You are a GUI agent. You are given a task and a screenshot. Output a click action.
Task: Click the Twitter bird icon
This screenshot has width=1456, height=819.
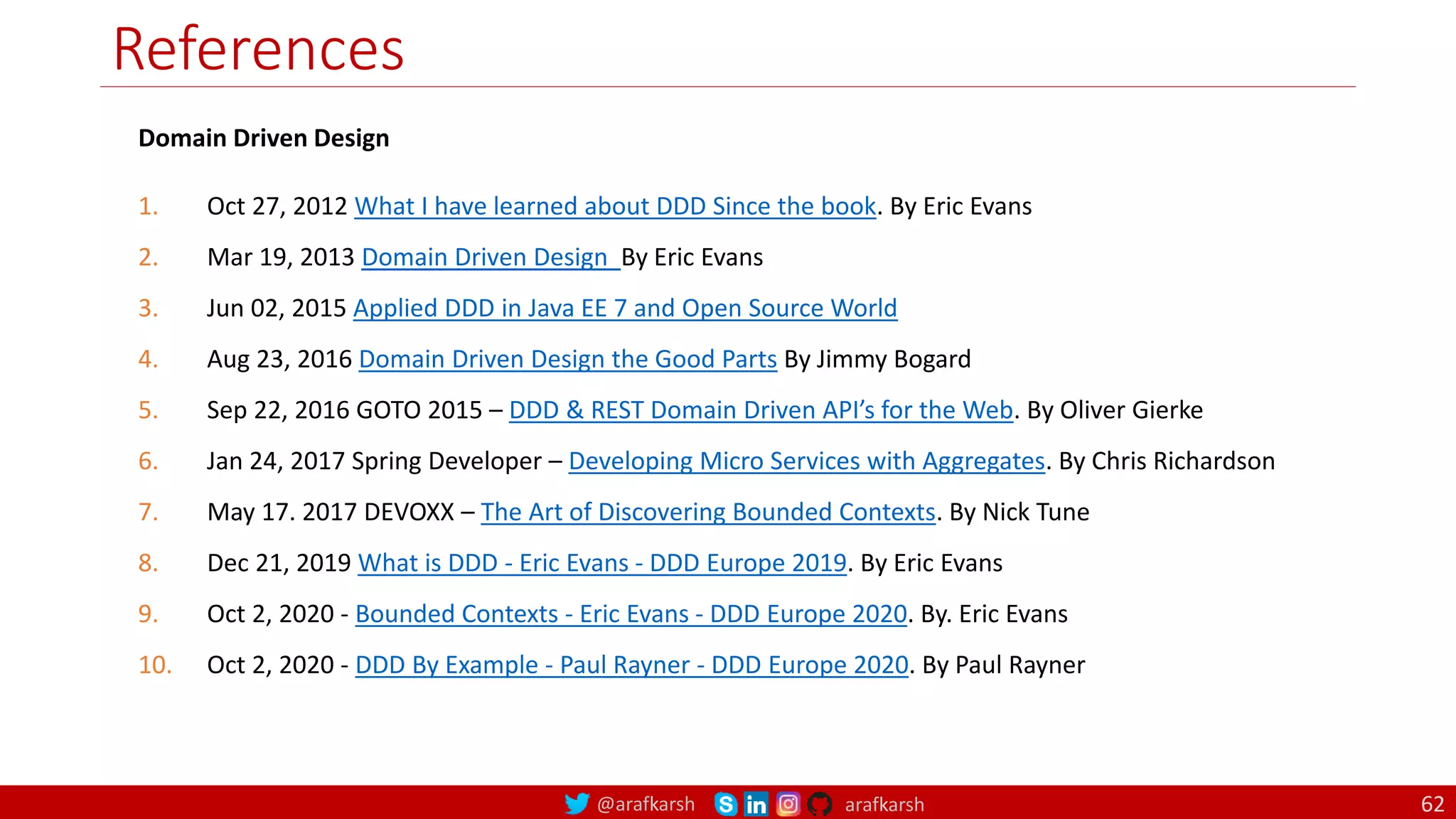pyautogui.click(x=577, y=804)
